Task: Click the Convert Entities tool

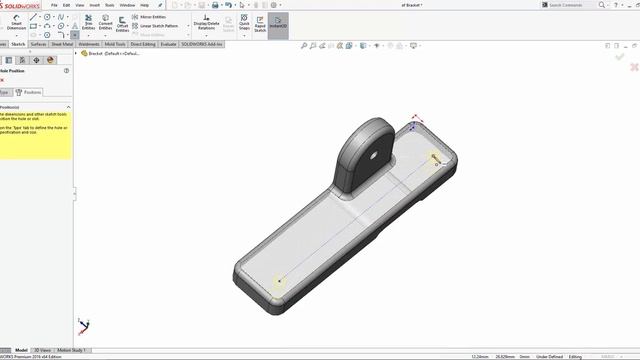Action: pyautogui.click(x=105, y=22)
